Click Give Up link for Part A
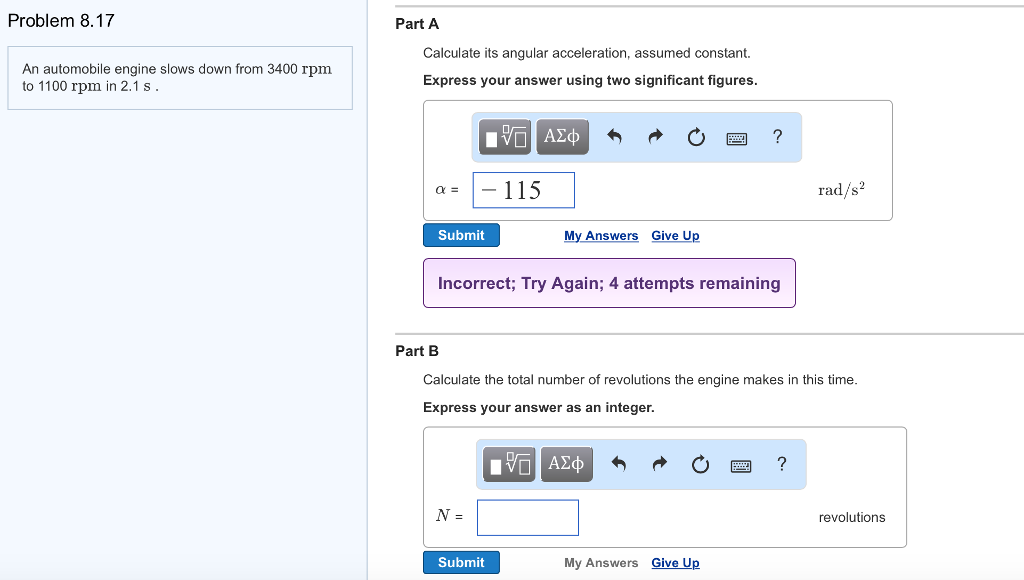The height and width of the screenshot is (580, 1024). 675,236
